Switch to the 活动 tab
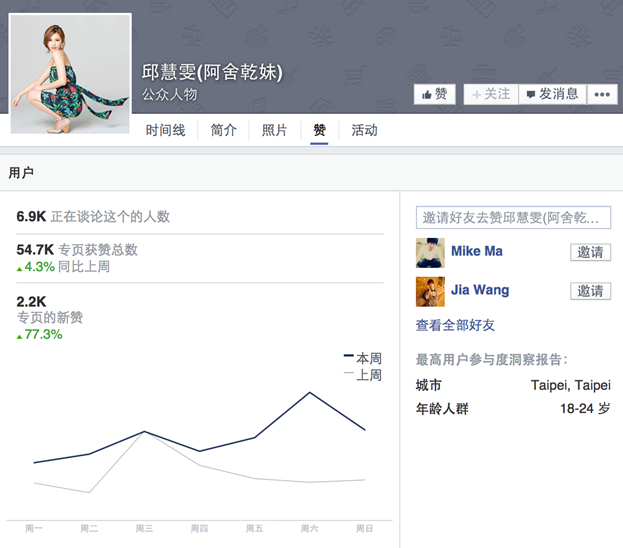The image size is (623, 548). [364, 130]
